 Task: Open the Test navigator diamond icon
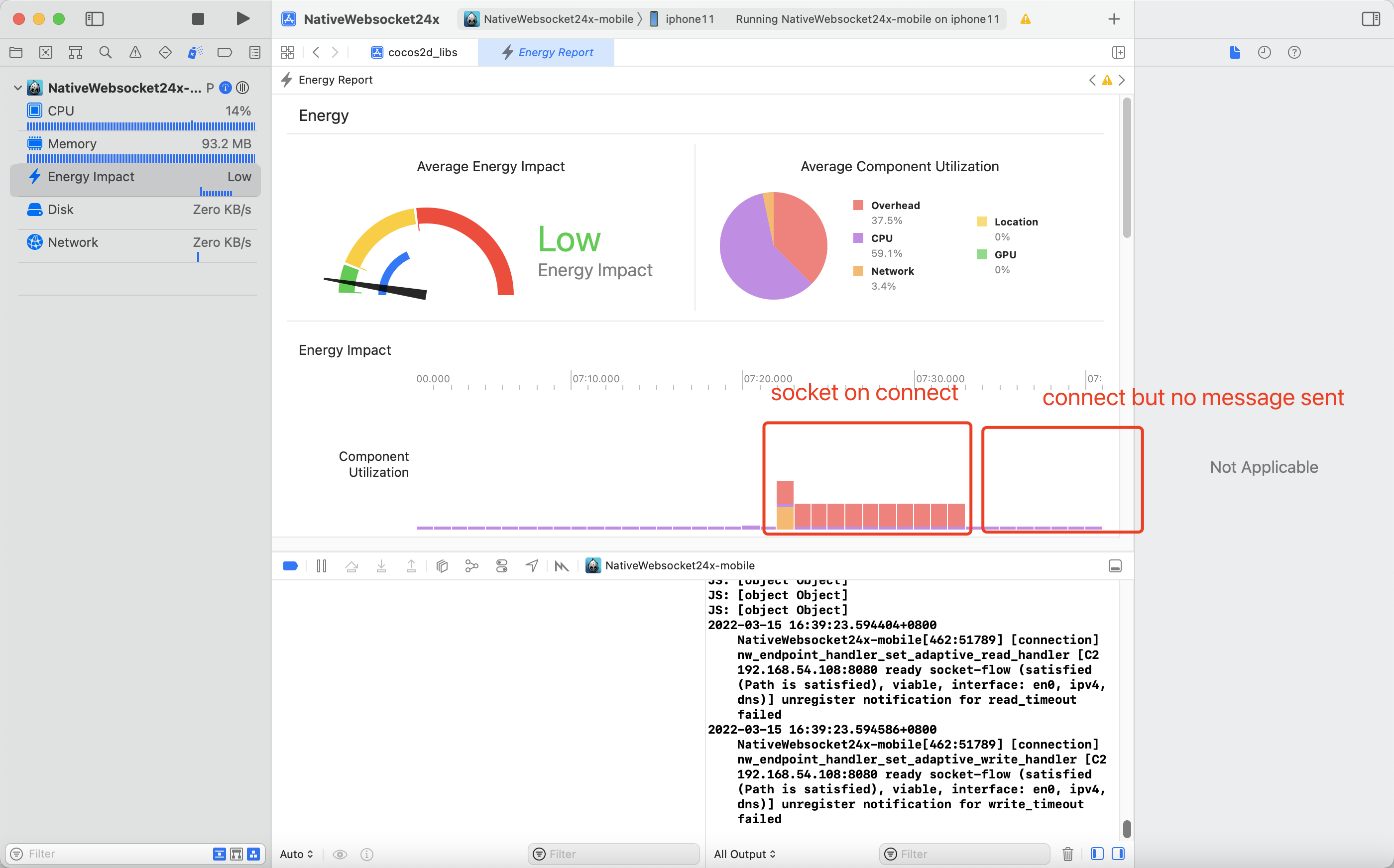coord(165,52)
